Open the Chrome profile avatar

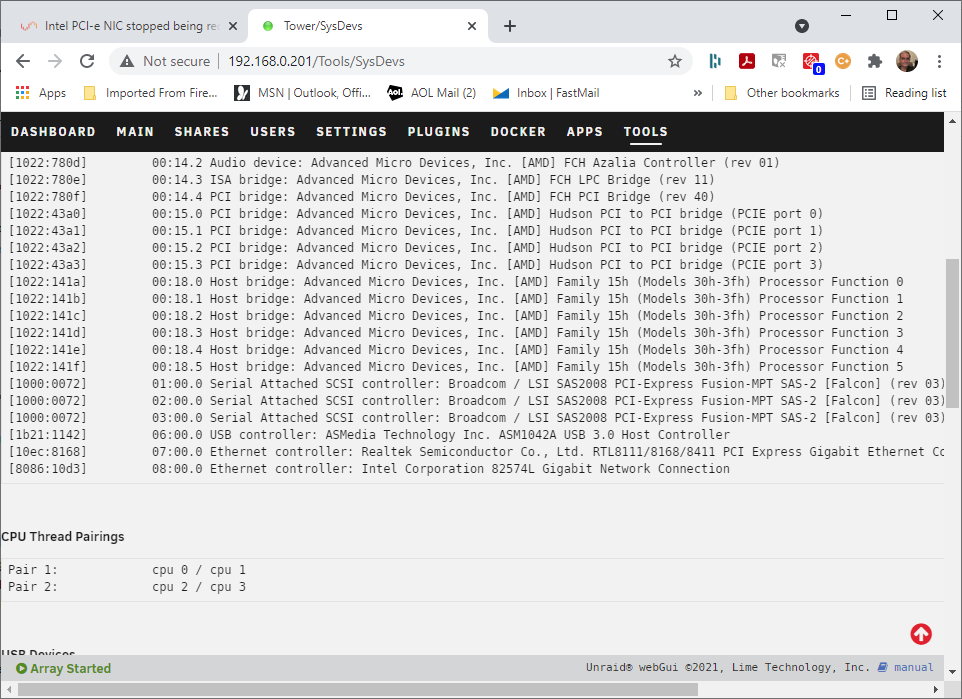[x=907, y=61]
